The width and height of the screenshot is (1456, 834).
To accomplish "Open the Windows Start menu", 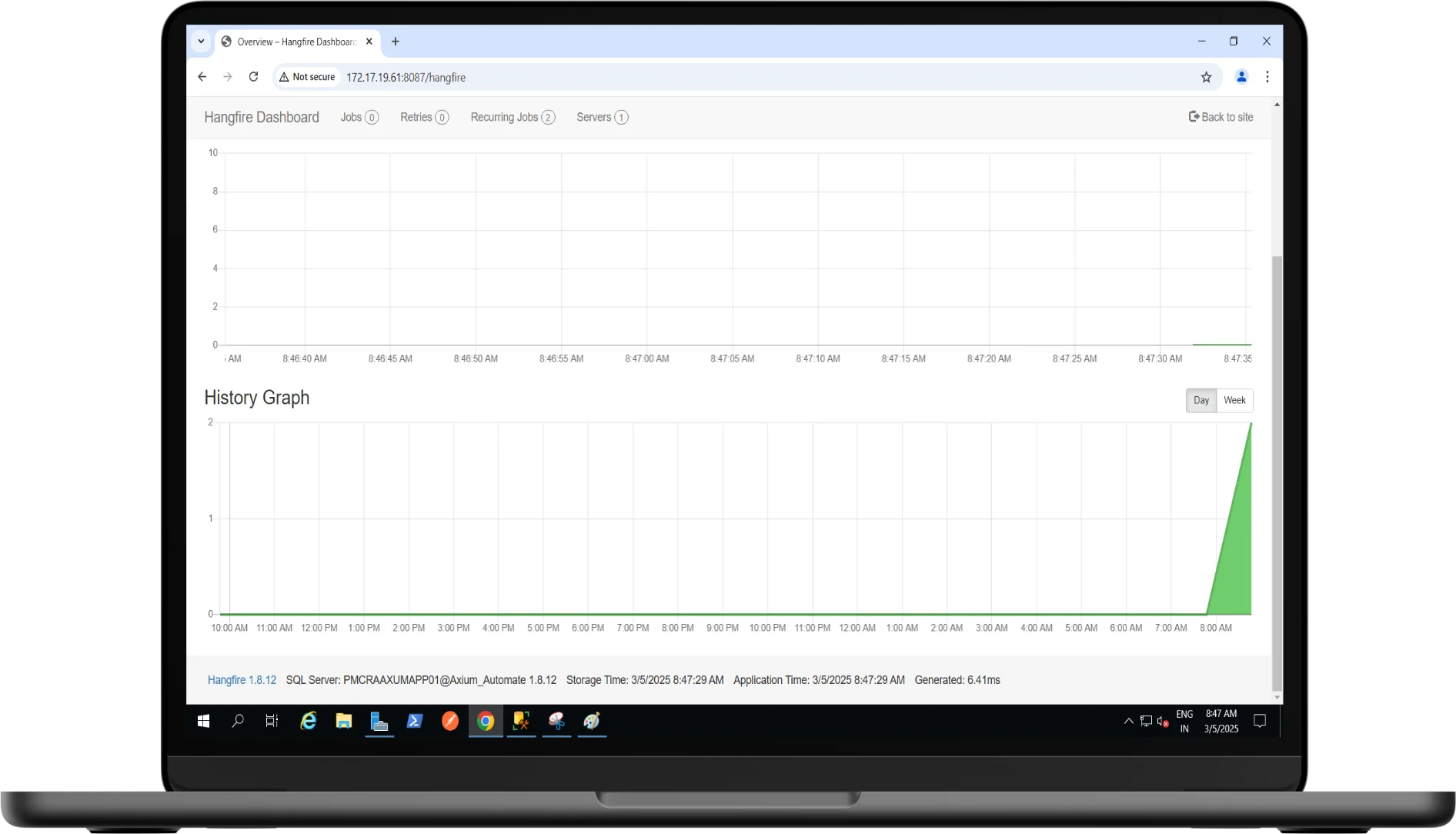I will [203, 721].
